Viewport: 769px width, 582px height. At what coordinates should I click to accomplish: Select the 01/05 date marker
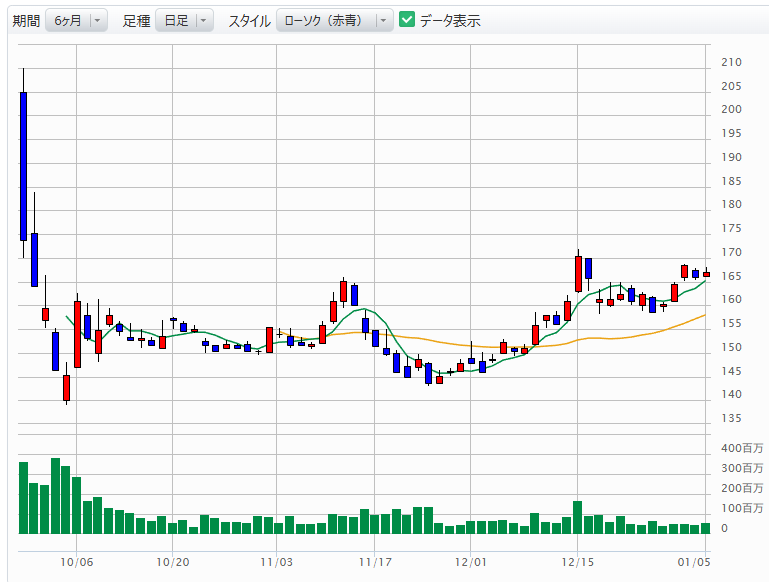(695, 563)
